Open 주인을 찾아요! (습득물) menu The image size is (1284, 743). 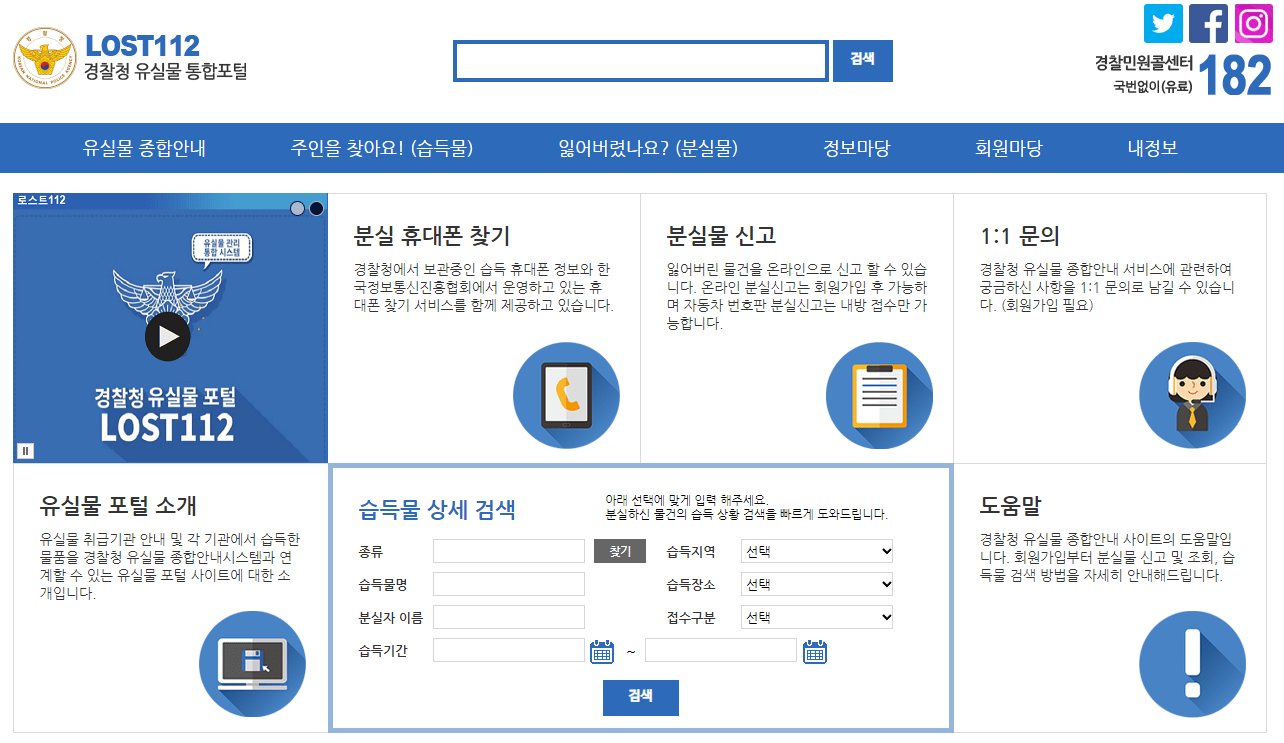click(381, 148)
